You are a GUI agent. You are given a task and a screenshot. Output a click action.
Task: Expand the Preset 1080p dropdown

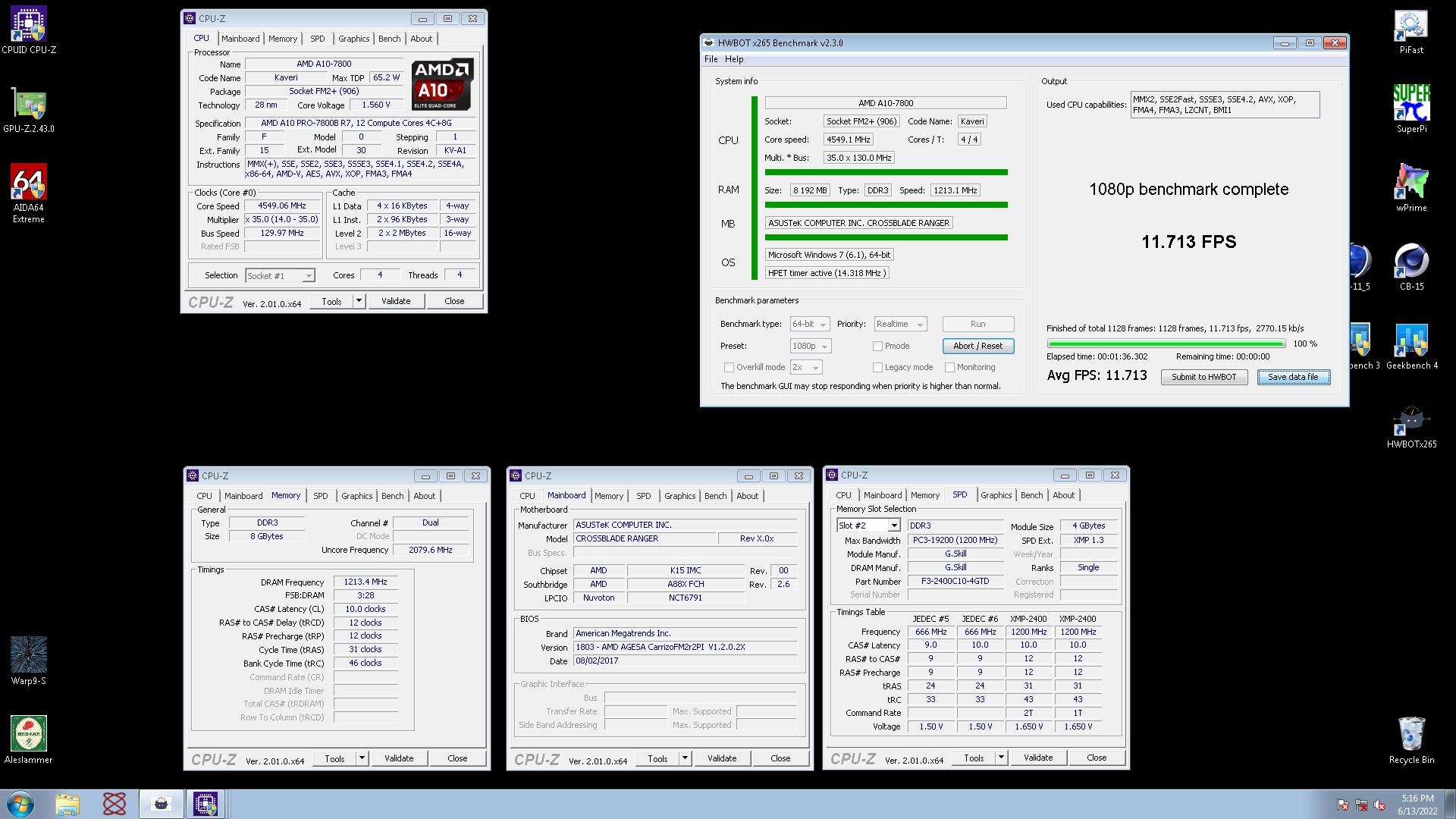pyautogui.click(x=810, y=346)
